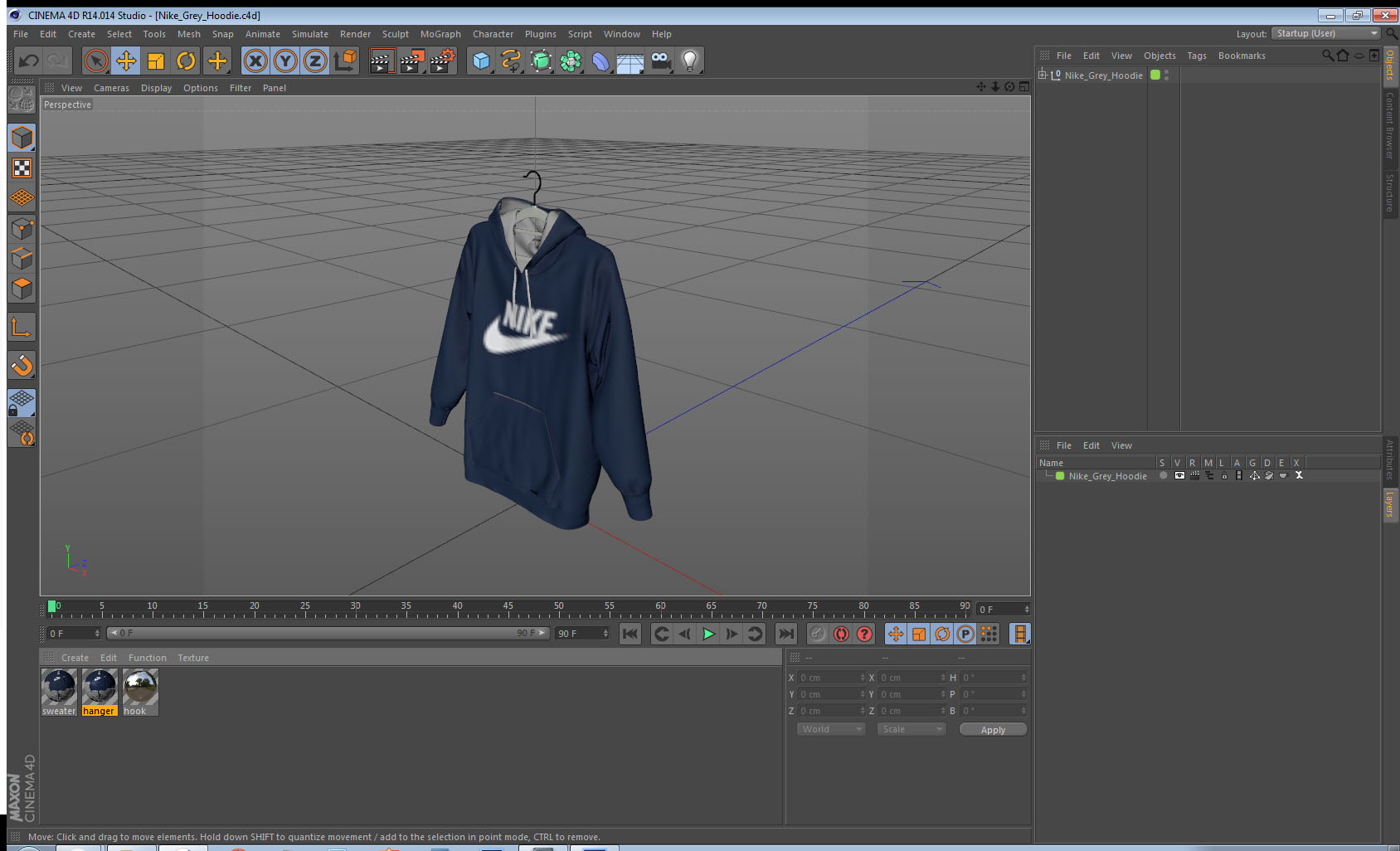The height and width of the screenshot is (851, 1400).
Task: Click Apply in coordinates panel
Action: pos(993,730)
